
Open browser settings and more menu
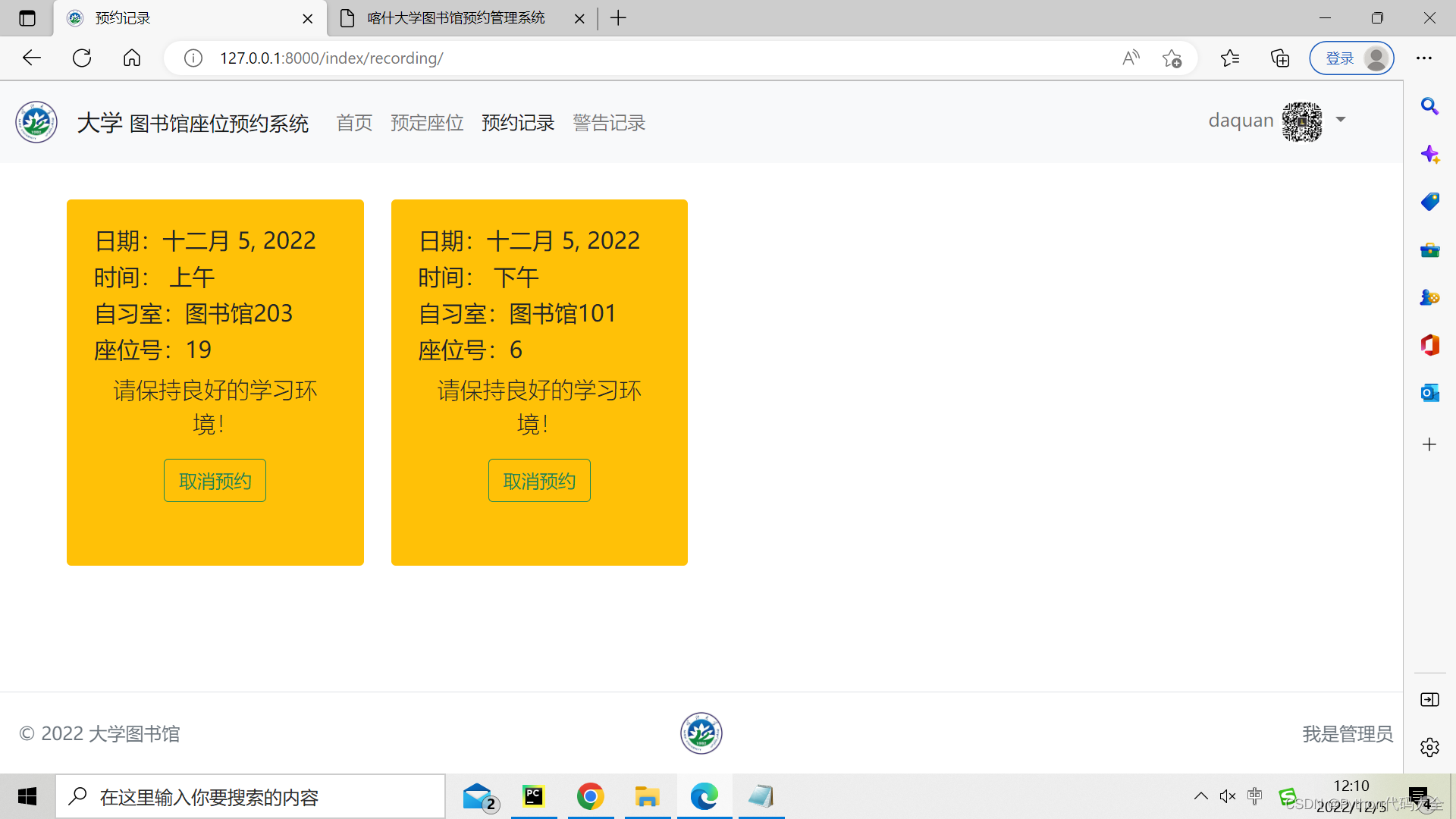(x=1424, y=58)
